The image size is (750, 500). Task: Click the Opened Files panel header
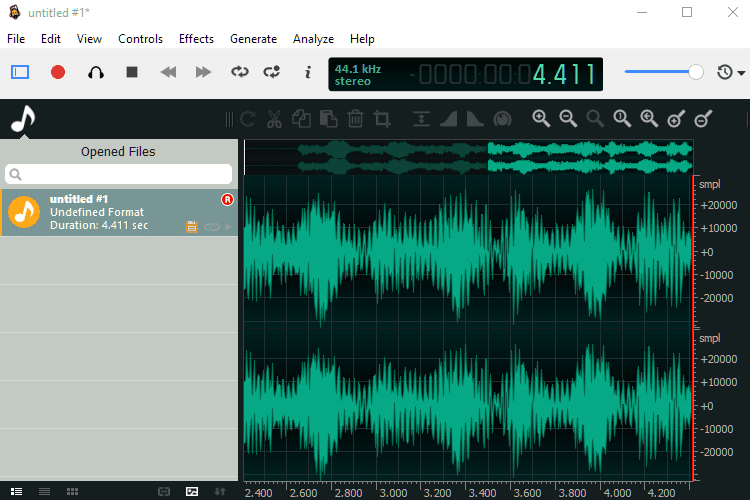(119, 152)
